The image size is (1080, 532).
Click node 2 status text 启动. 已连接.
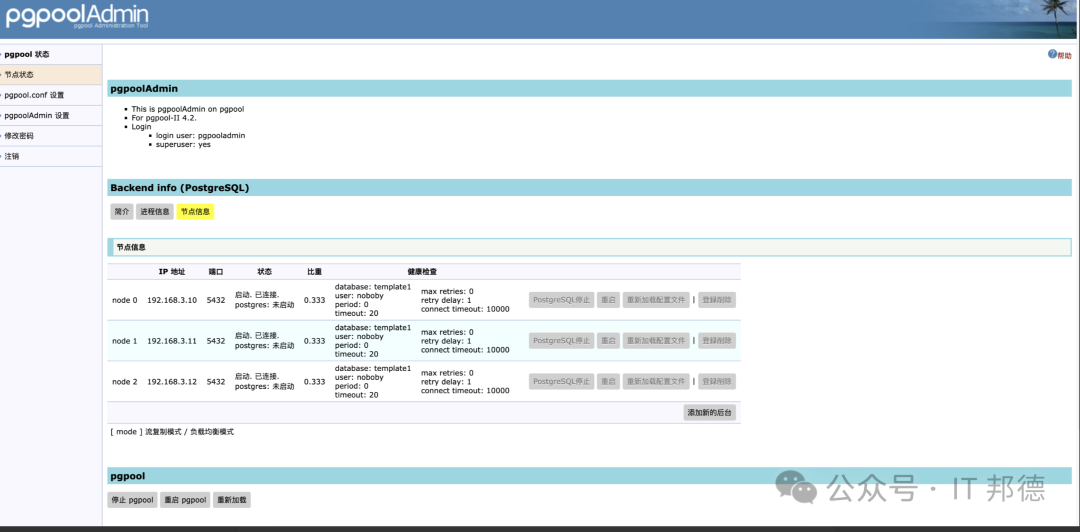pos(257,376)
